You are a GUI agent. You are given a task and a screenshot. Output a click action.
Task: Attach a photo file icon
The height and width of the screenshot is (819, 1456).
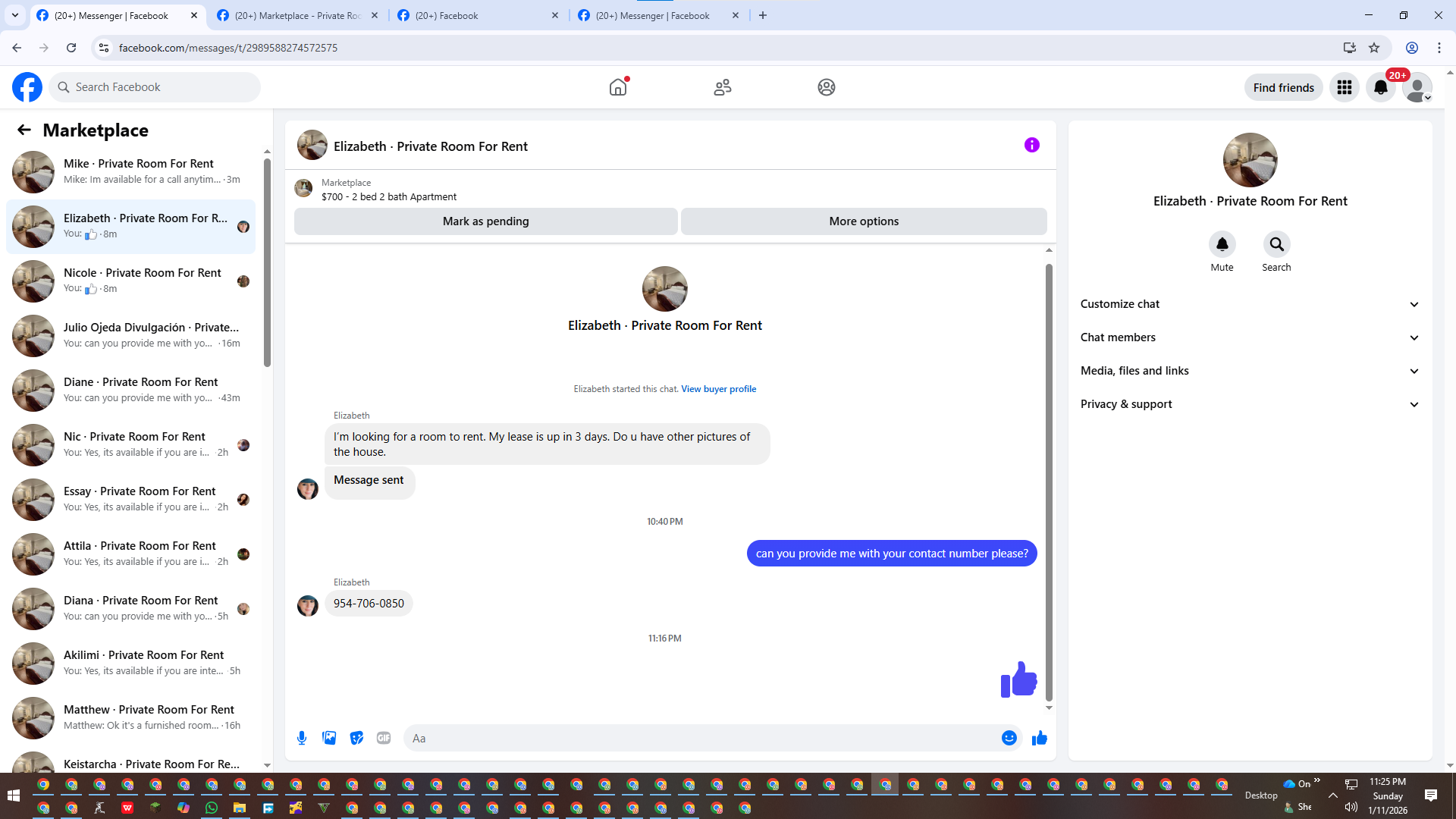point(329,738)
